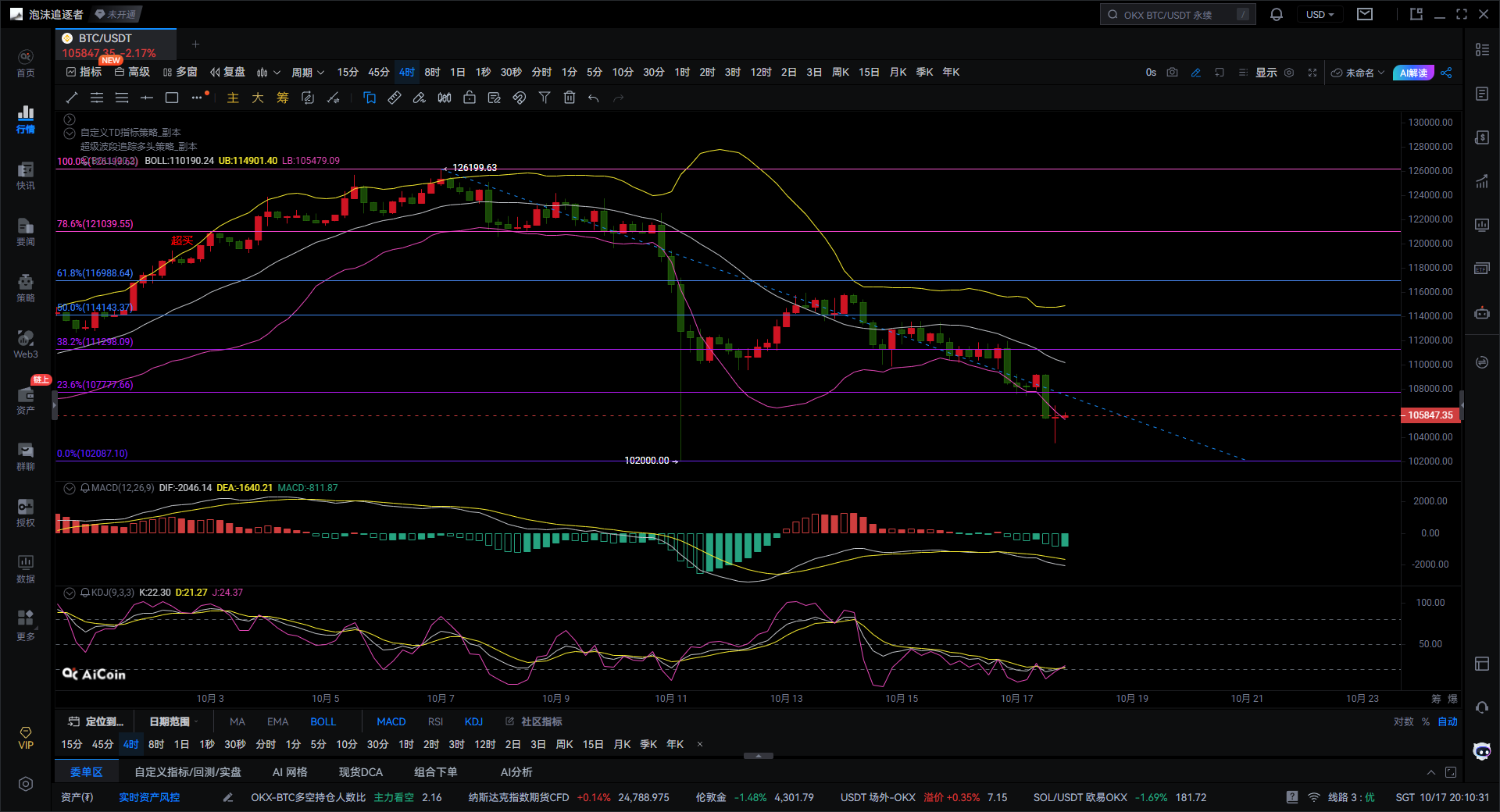Turn off the KDJ indicator
1500x812 pixels.
[x=473, y=721]
